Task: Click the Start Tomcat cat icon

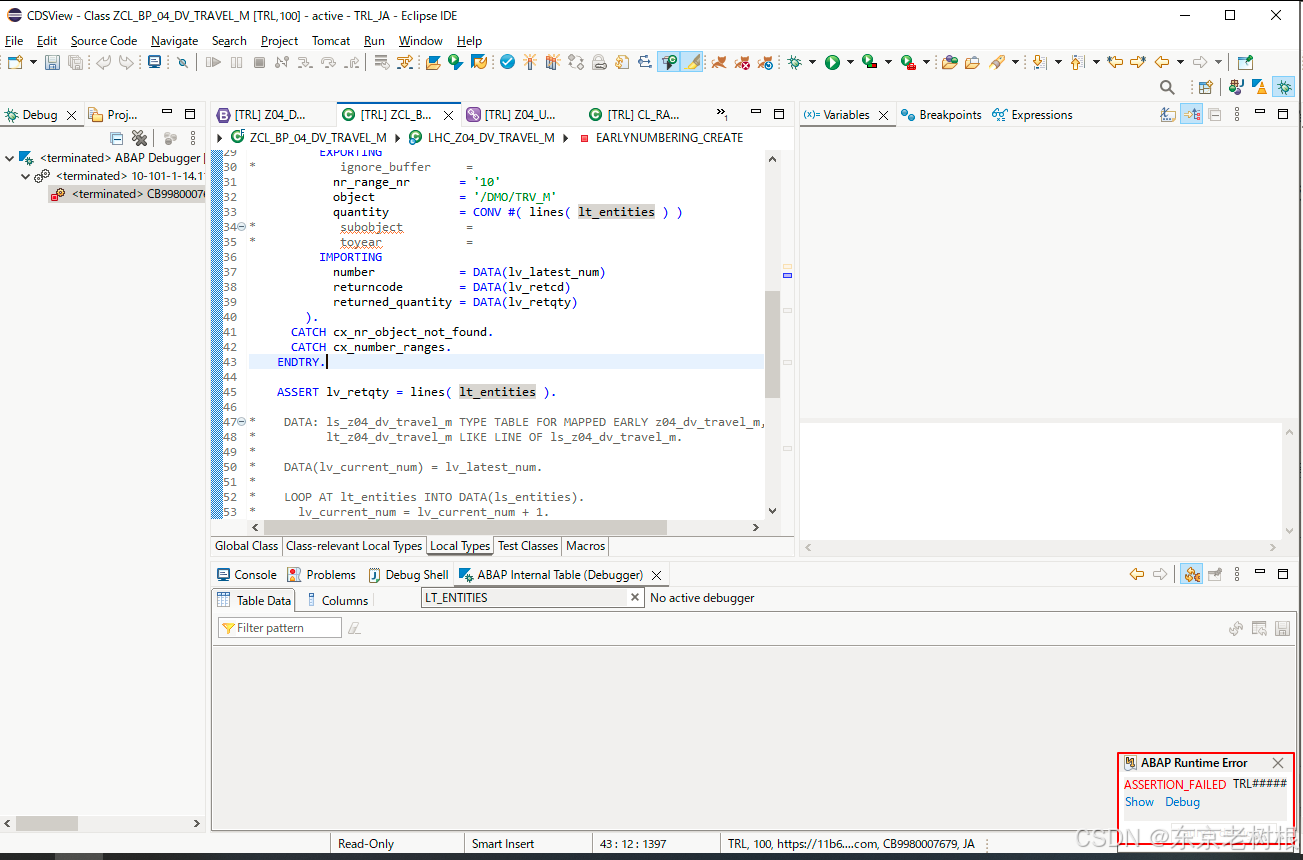Action: click(x=719, y=62)
